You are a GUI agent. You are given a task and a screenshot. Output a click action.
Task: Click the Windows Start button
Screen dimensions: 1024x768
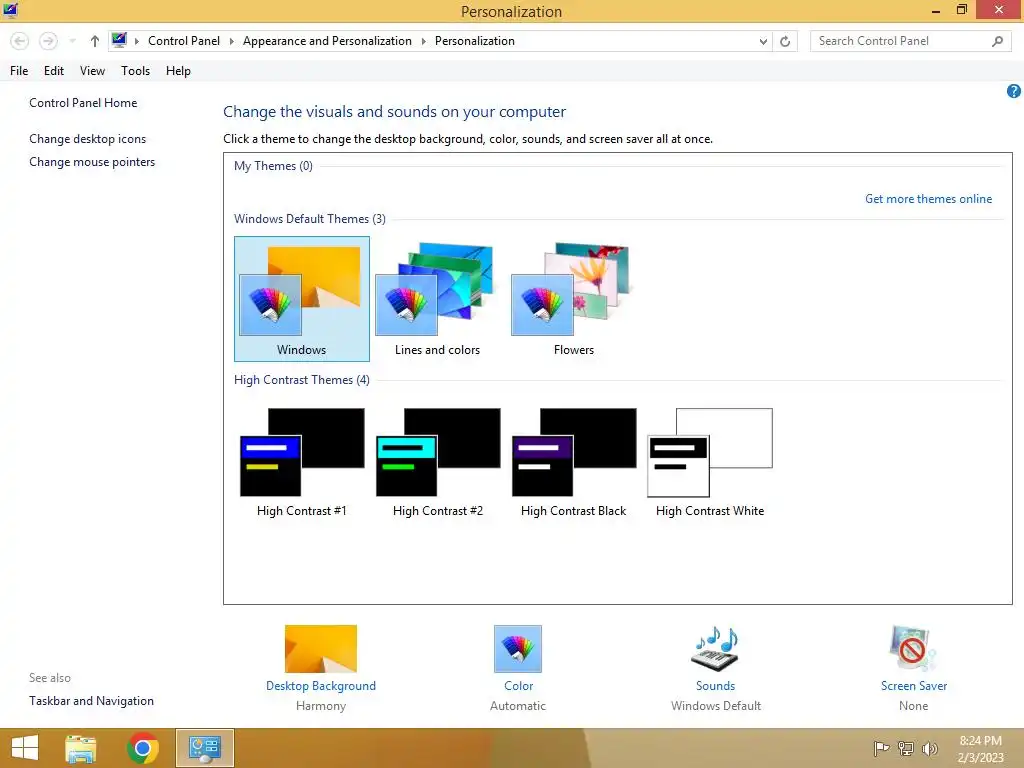click(x=25, y=748)
